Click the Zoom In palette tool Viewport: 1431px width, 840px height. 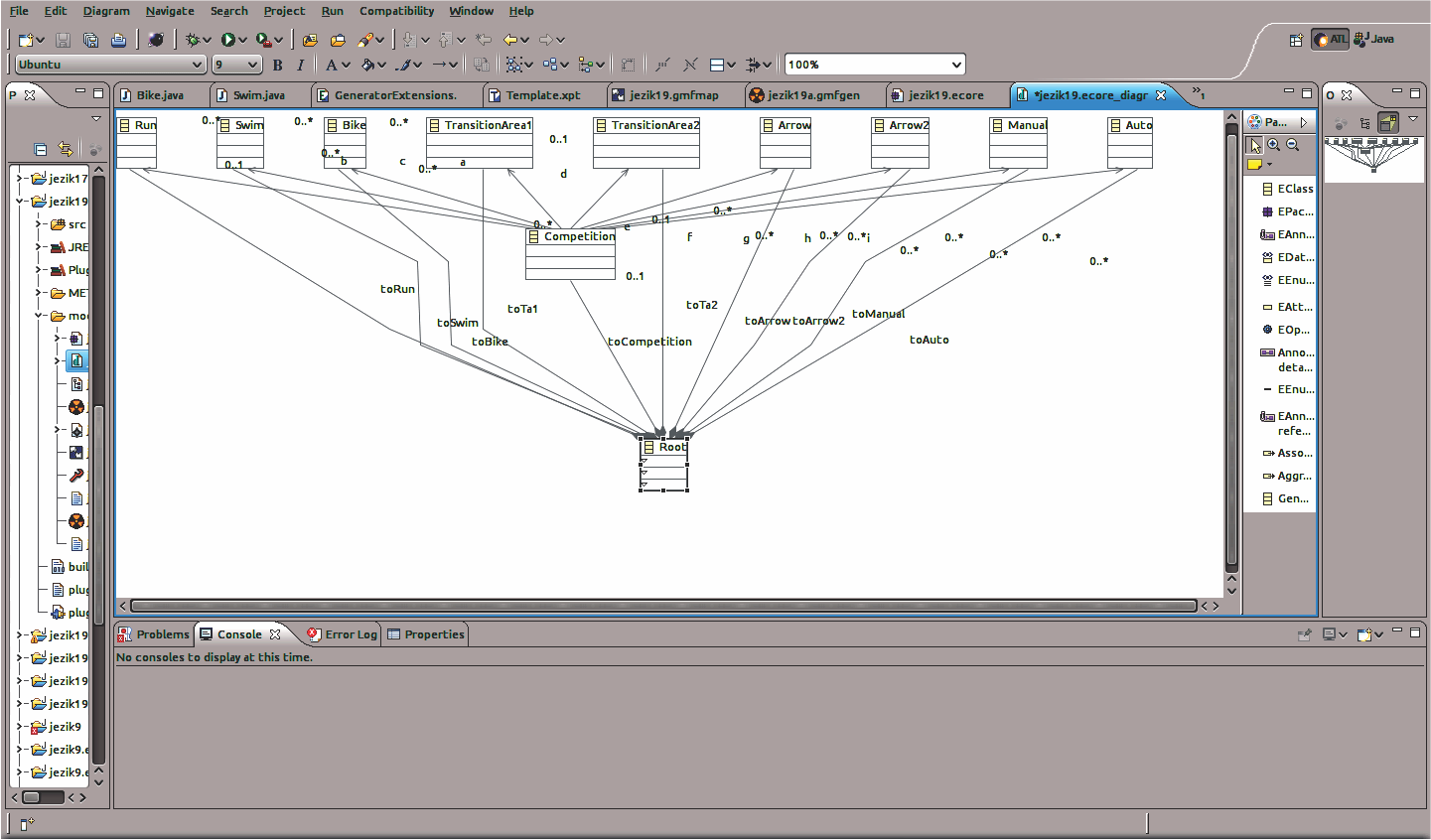1274,145
